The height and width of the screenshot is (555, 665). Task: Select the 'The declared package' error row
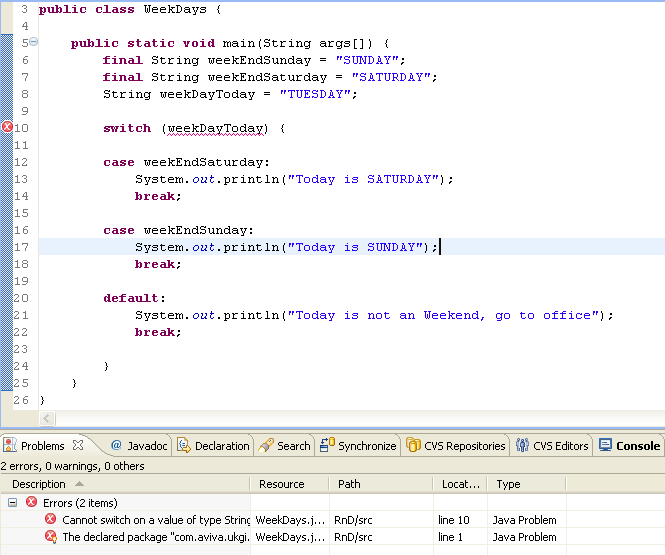156,537
